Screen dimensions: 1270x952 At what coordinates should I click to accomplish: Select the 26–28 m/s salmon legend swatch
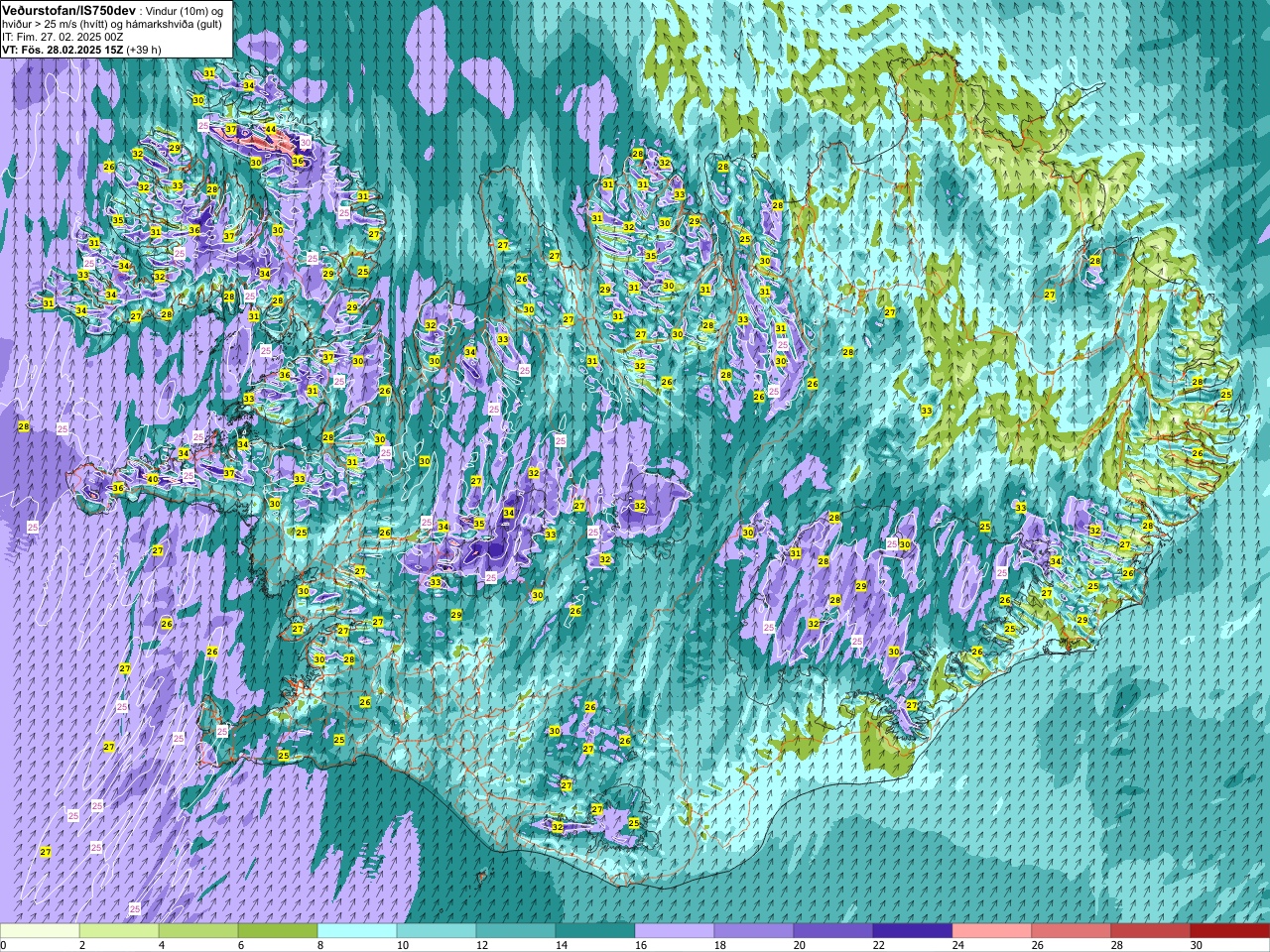coord(1072,931)
